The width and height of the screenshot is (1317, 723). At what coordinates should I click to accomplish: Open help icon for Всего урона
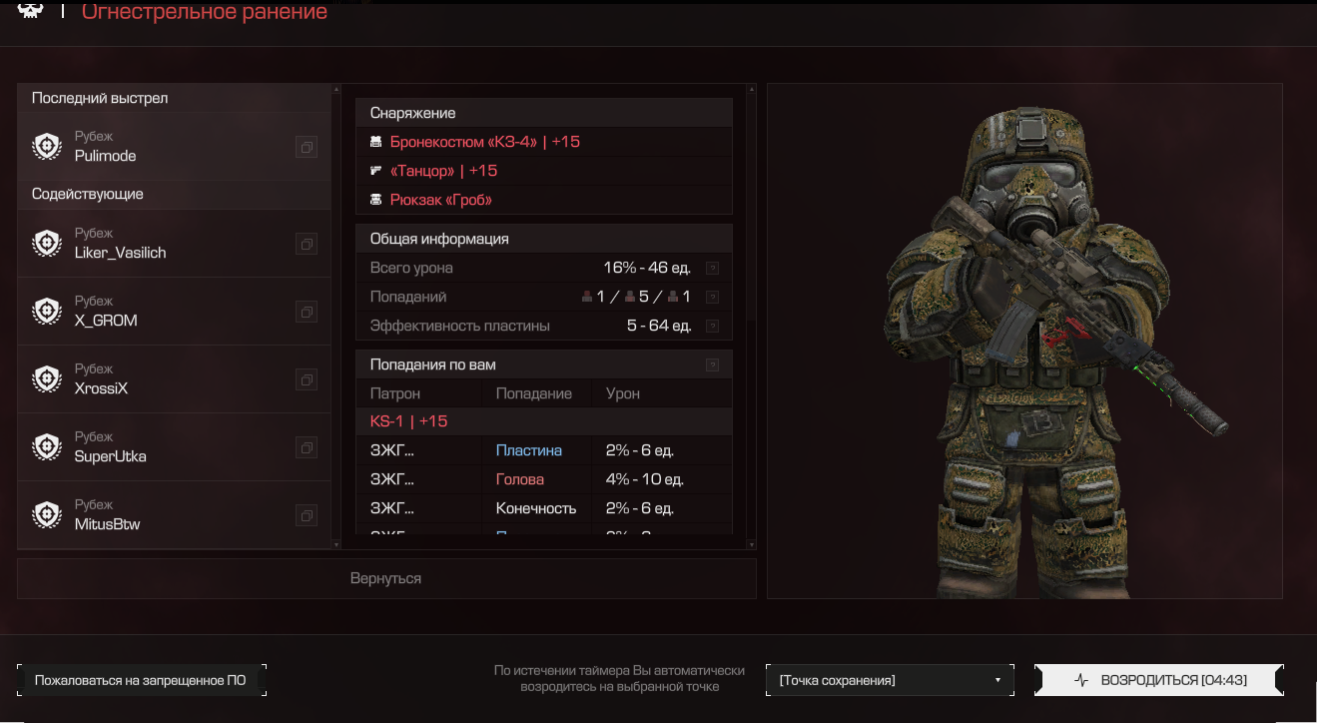pos(712,268)
